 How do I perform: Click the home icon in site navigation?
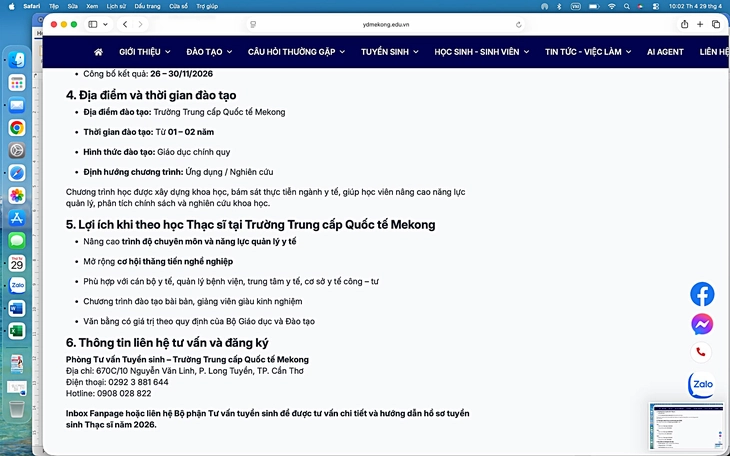pyautogui.click(x=98, y=52)
